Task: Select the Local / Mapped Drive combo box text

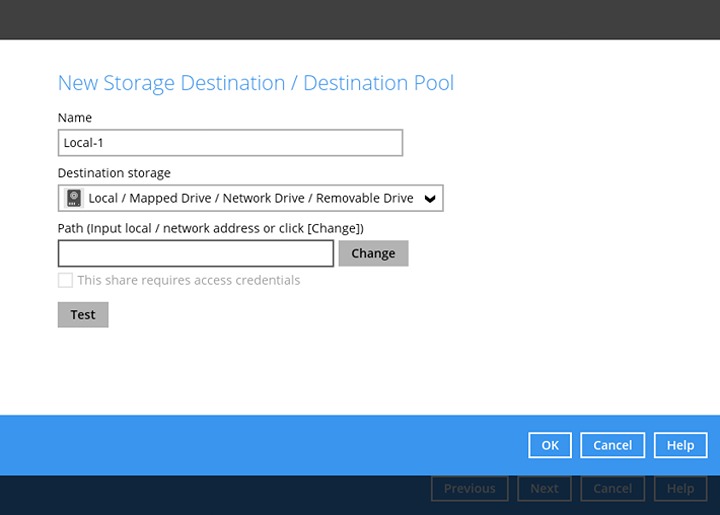Action: pyautogui.click(x=250, y=198)
